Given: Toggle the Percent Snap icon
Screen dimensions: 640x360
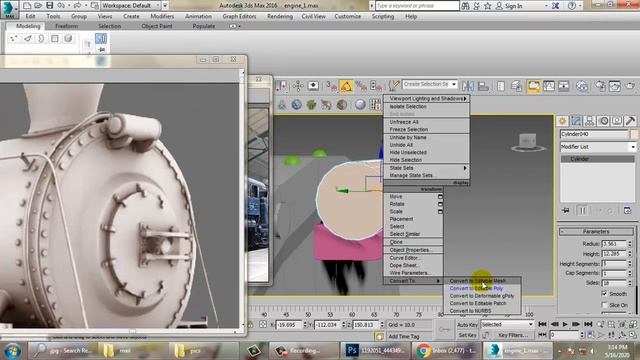Looking at the screenshot, I should click(x=361, y=86).
